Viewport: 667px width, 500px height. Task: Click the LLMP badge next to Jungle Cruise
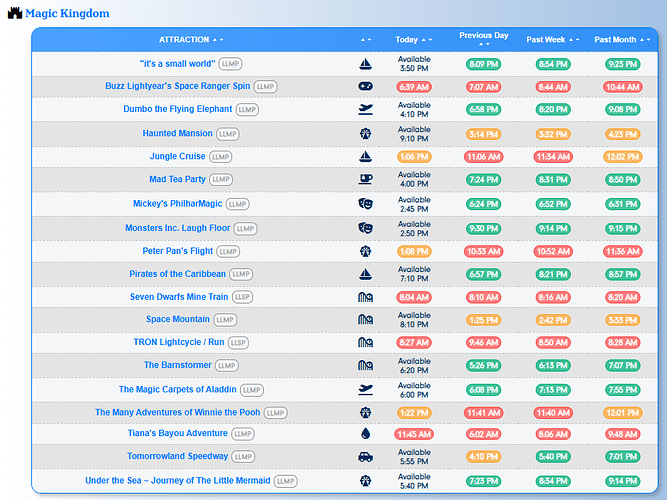click(x=221, y=157)
